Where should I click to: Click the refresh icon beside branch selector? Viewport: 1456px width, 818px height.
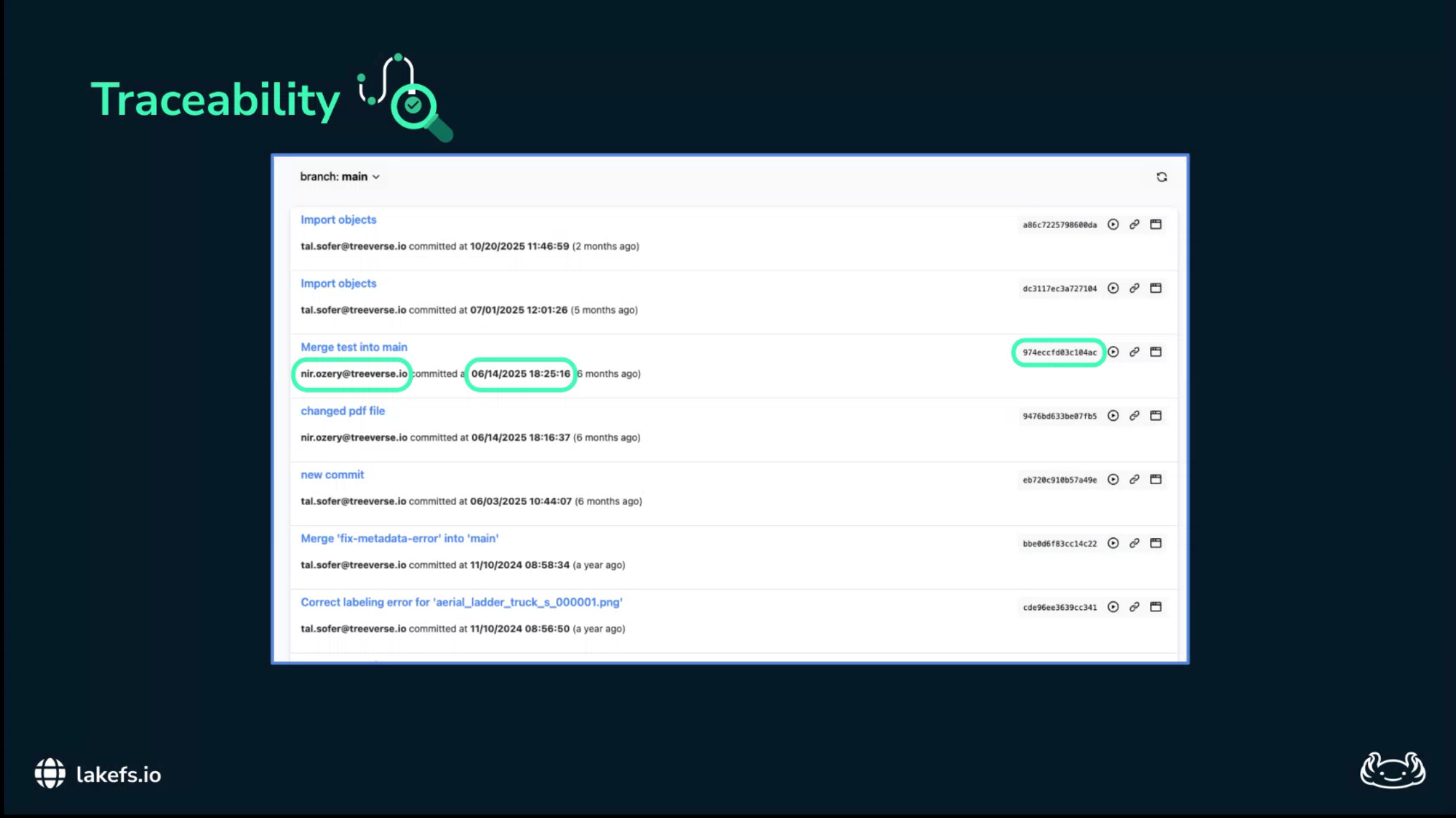(1162, 177)
